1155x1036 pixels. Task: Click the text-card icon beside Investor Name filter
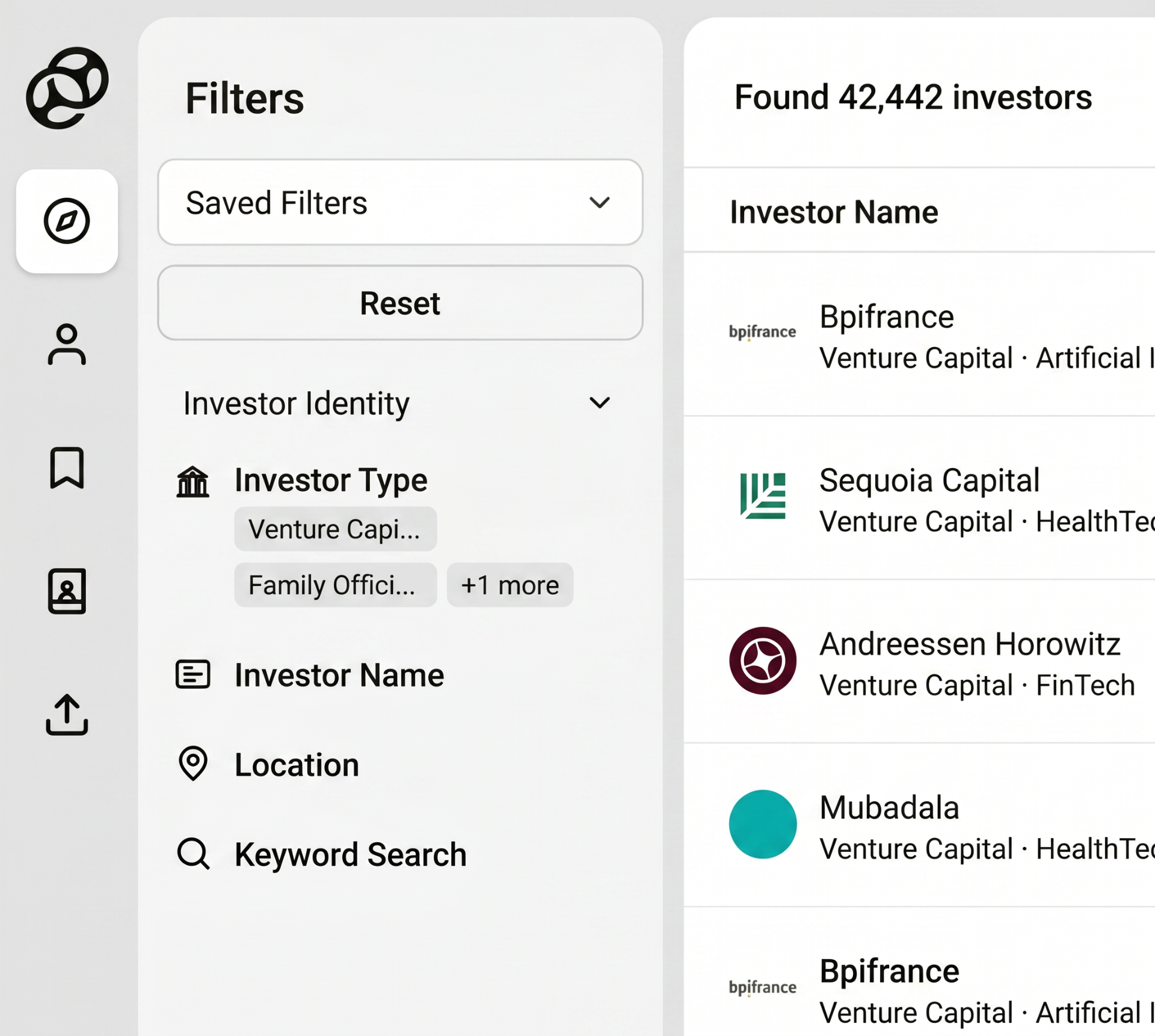point(192,674)
